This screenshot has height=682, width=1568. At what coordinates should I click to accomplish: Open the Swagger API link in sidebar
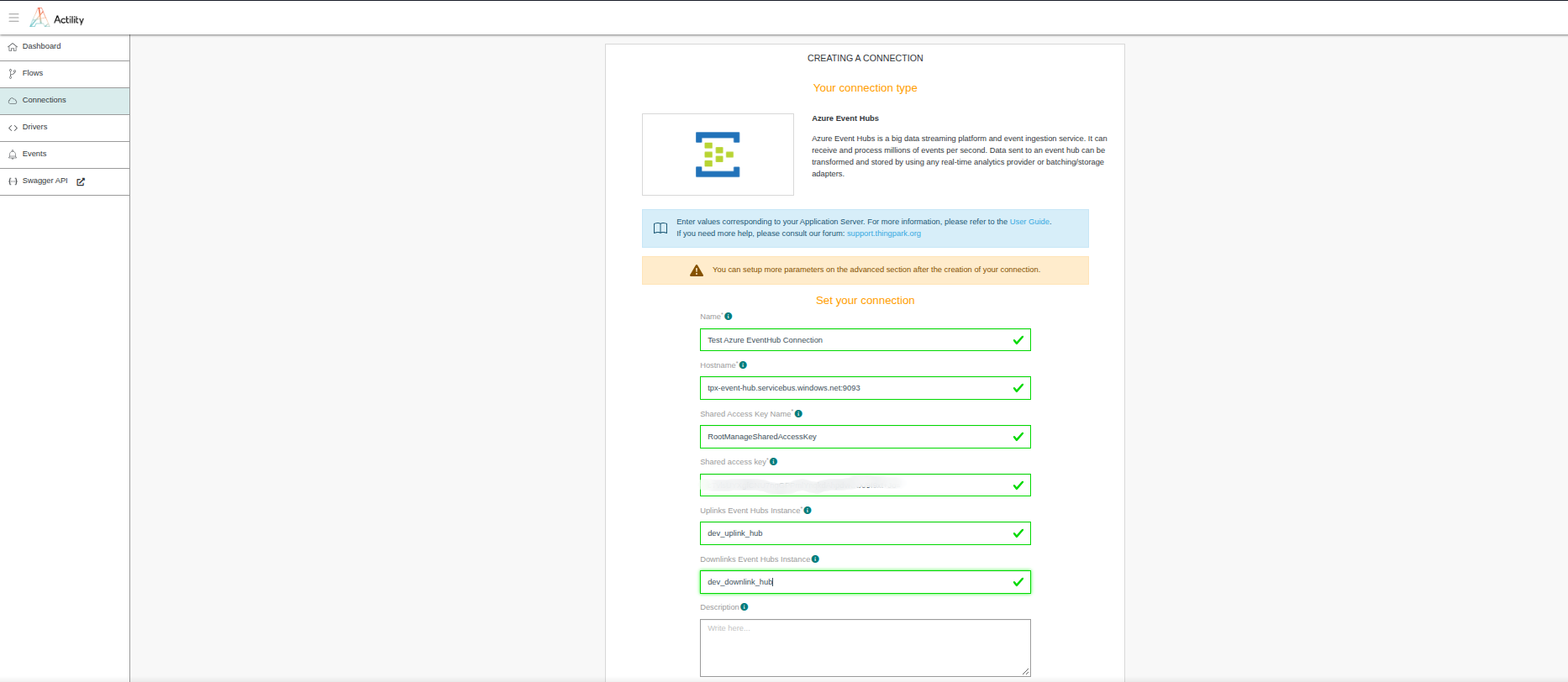(65, 181)
